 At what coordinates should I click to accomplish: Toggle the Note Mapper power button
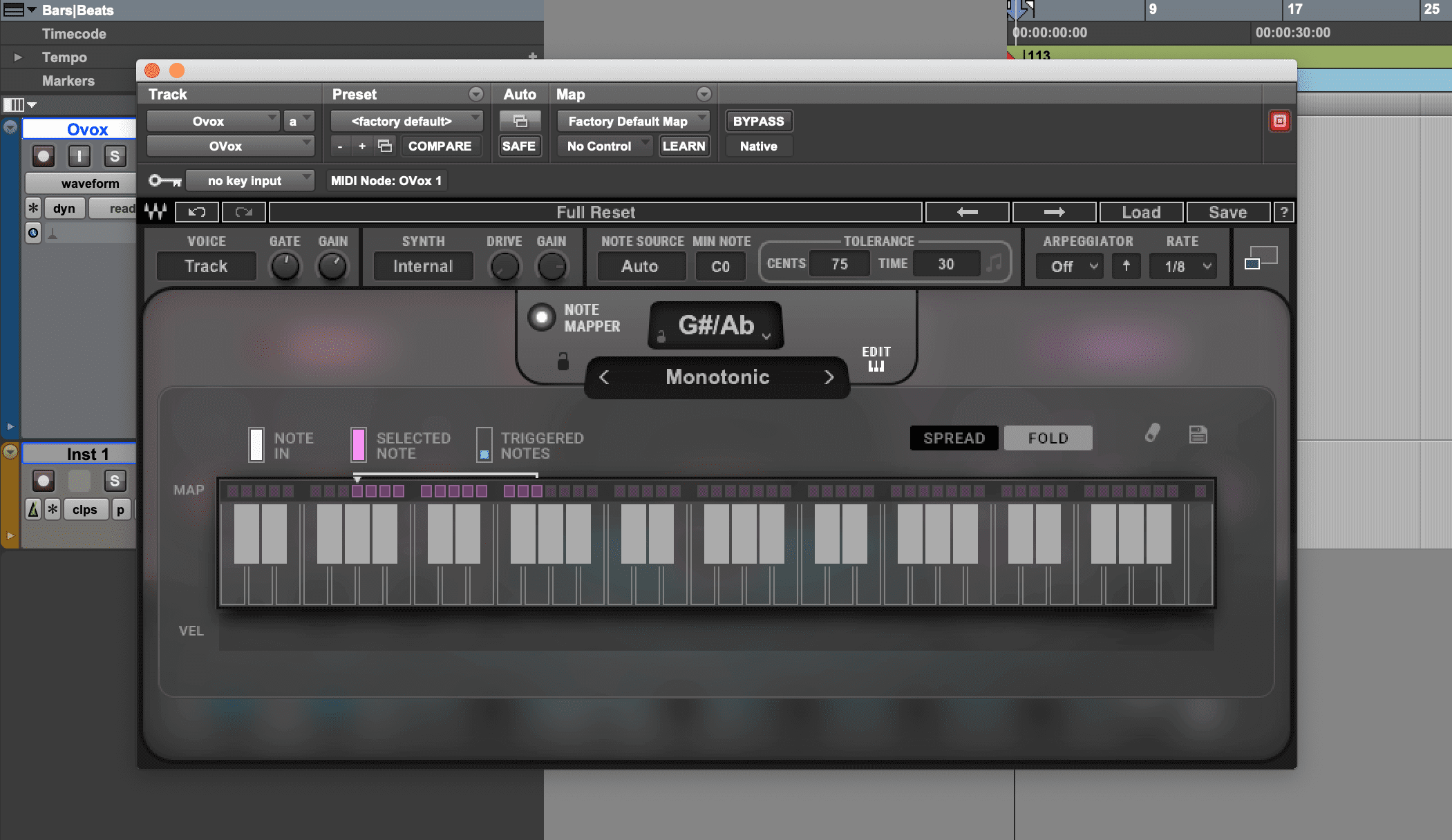coord(541,317)
